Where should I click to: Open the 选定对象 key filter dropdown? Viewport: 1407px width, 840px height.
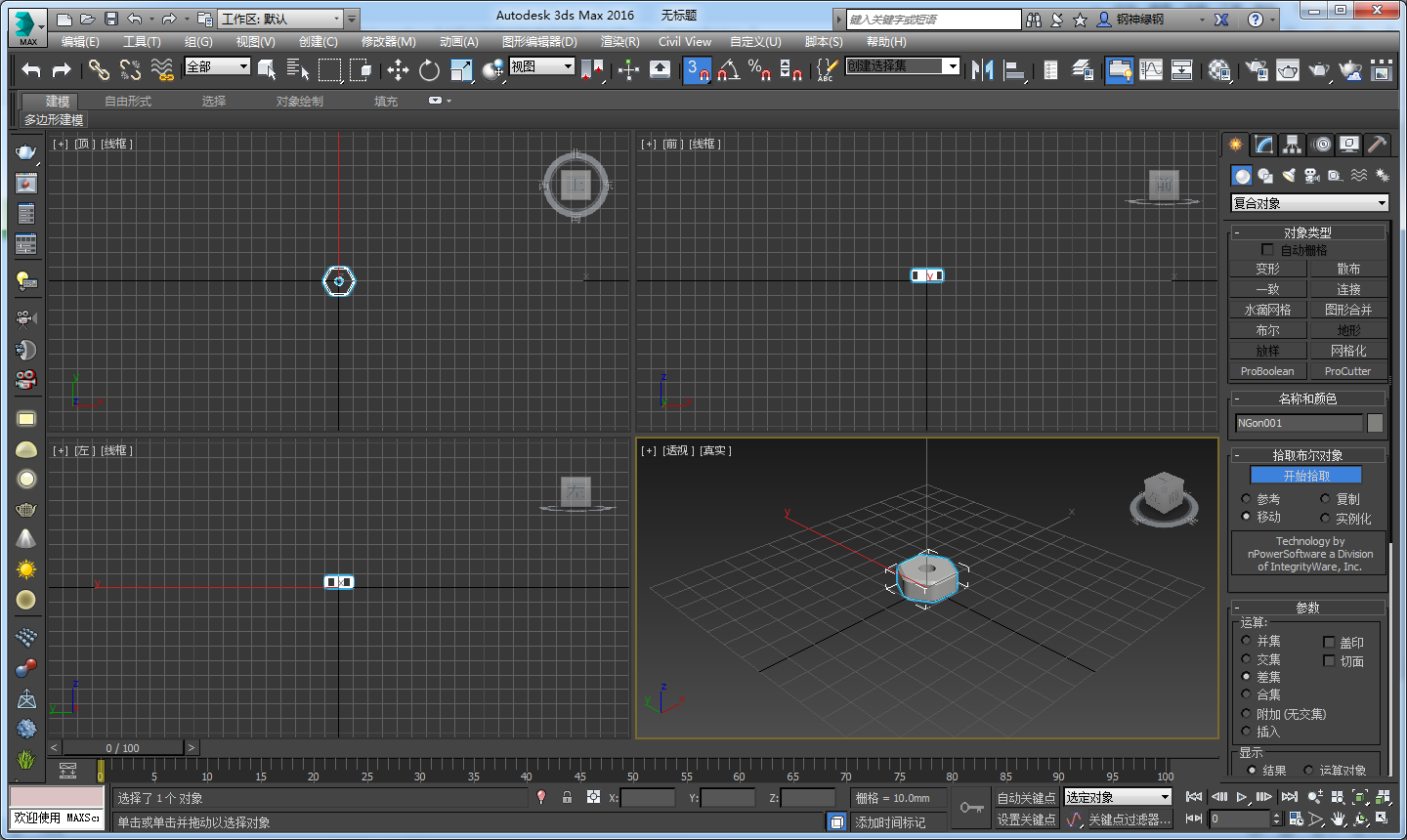point(1117,797)
